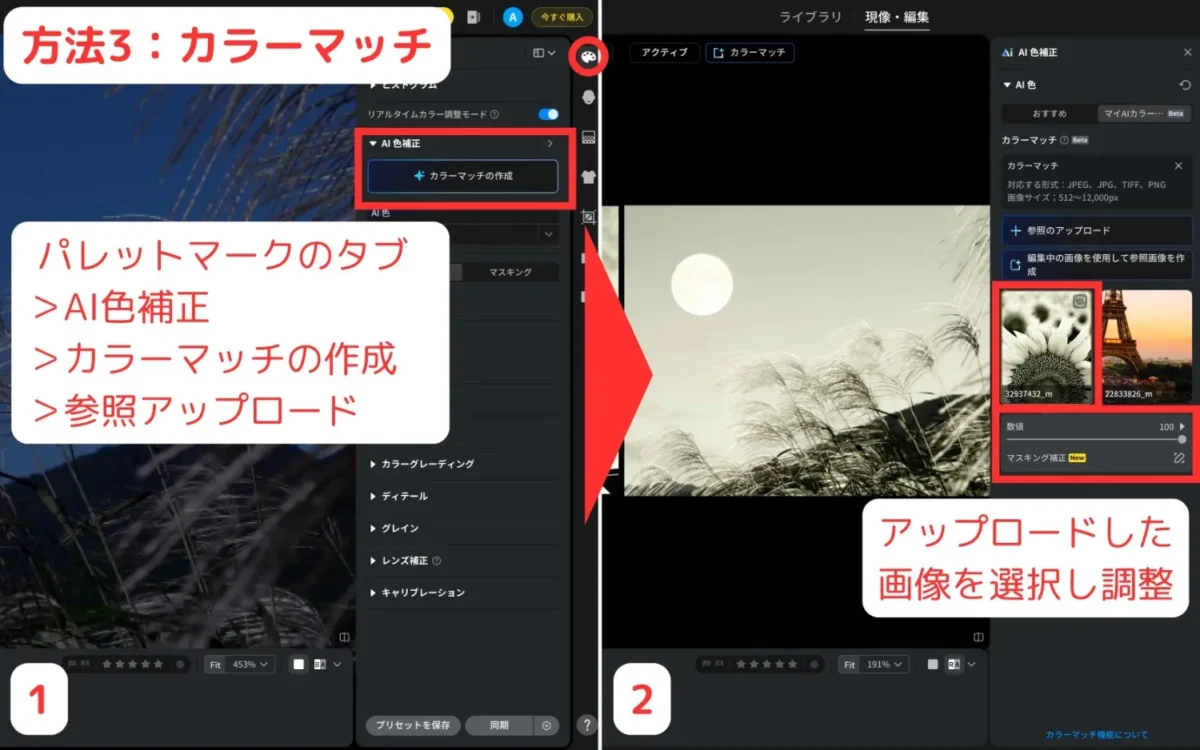The height and width of the screenshot is (750, 1200).
Task: Open カラーマッチ機能について link
Action: [1097, 734]
